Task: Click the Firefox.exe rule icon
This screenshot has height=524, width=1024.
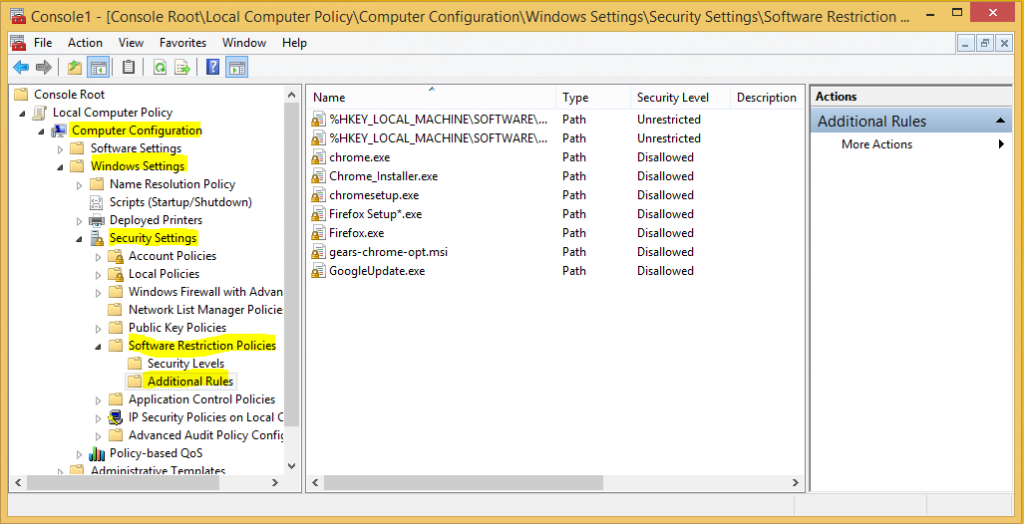Action: [x=318, y=233]
